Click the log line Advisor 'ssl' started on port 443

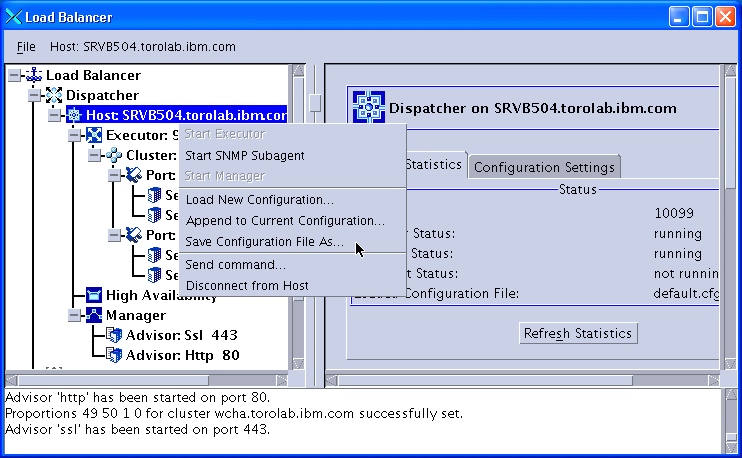click(x=137, y=430)
